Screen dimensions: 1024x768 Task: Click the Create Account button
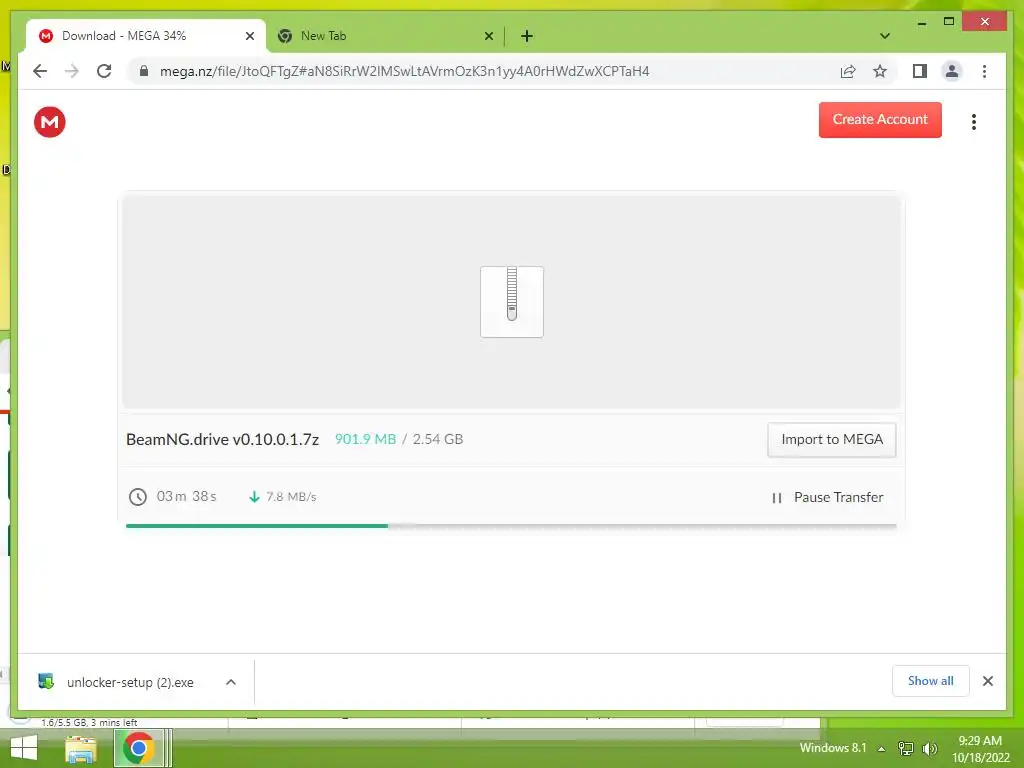pos(880,120)
